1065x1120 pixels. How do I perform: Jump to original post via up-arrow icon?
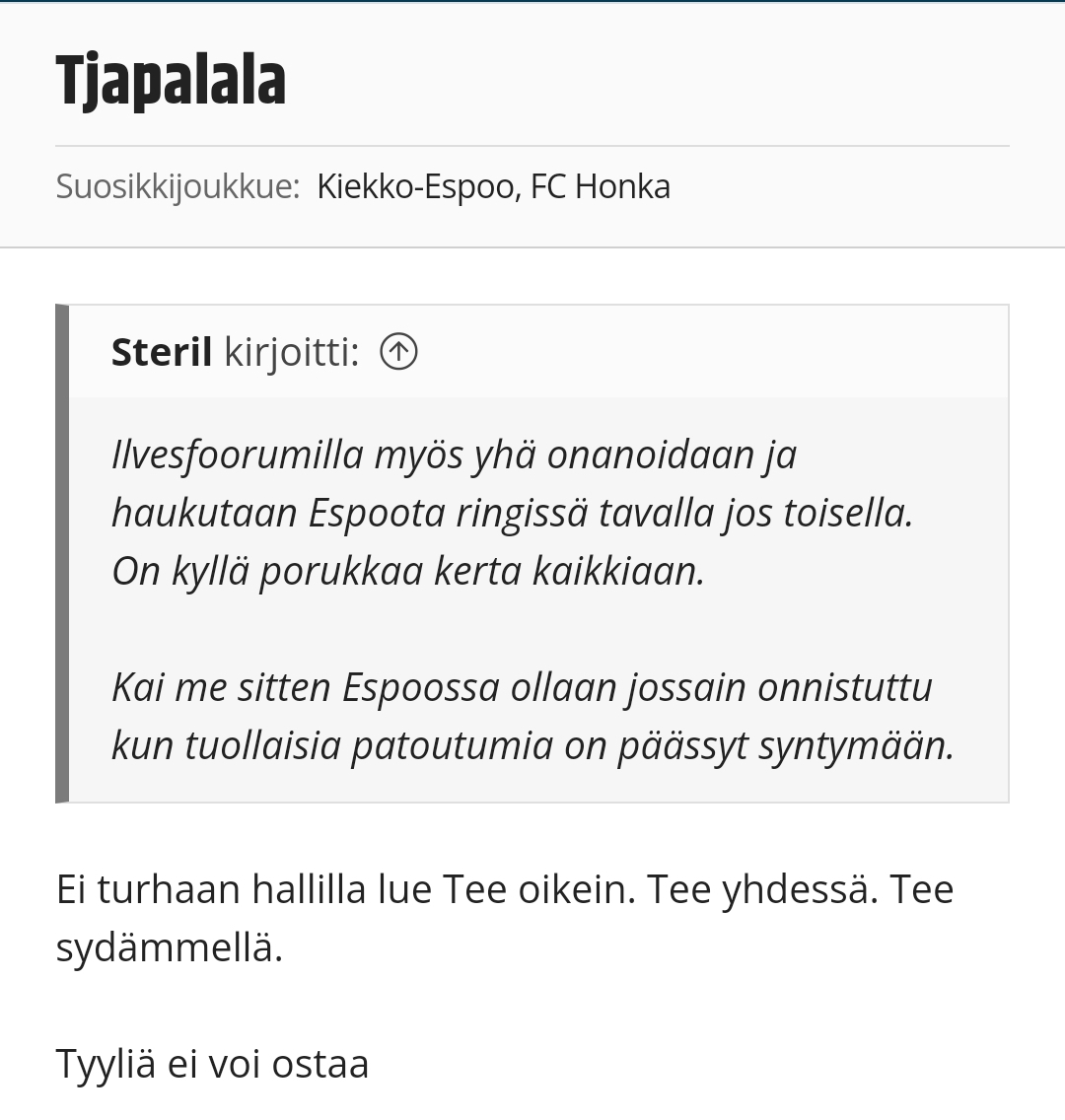pos(398,352)
